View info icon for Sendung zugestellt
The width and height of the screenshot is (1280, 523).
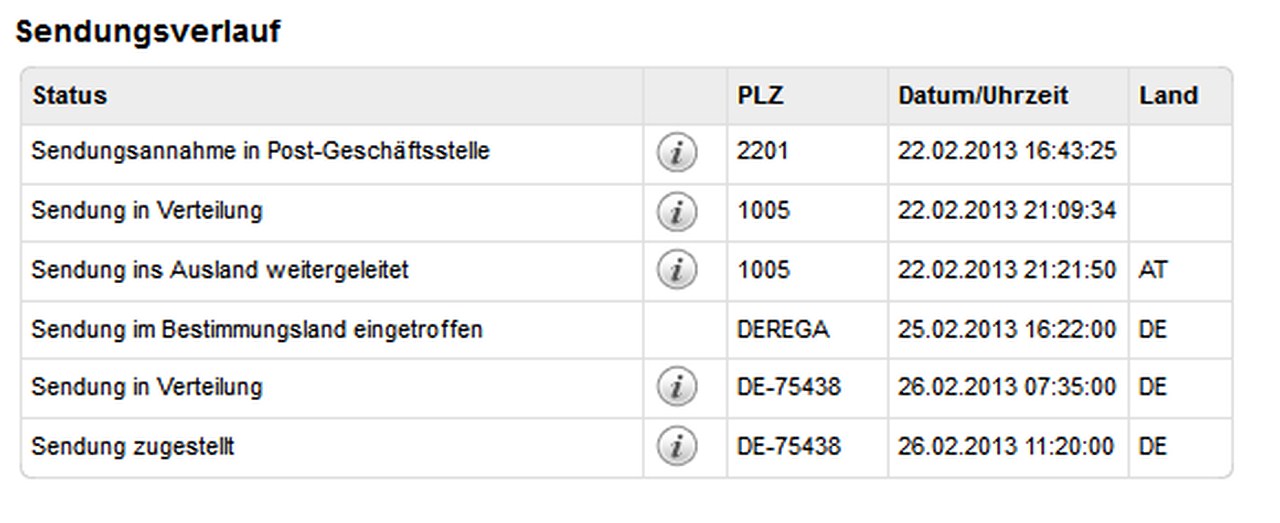coord(676,446)
